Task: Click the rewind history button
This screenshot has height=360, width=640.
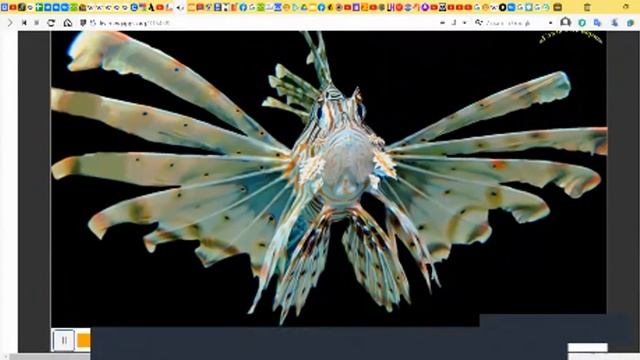Action: pyautogui.click(x=24, y=23)
